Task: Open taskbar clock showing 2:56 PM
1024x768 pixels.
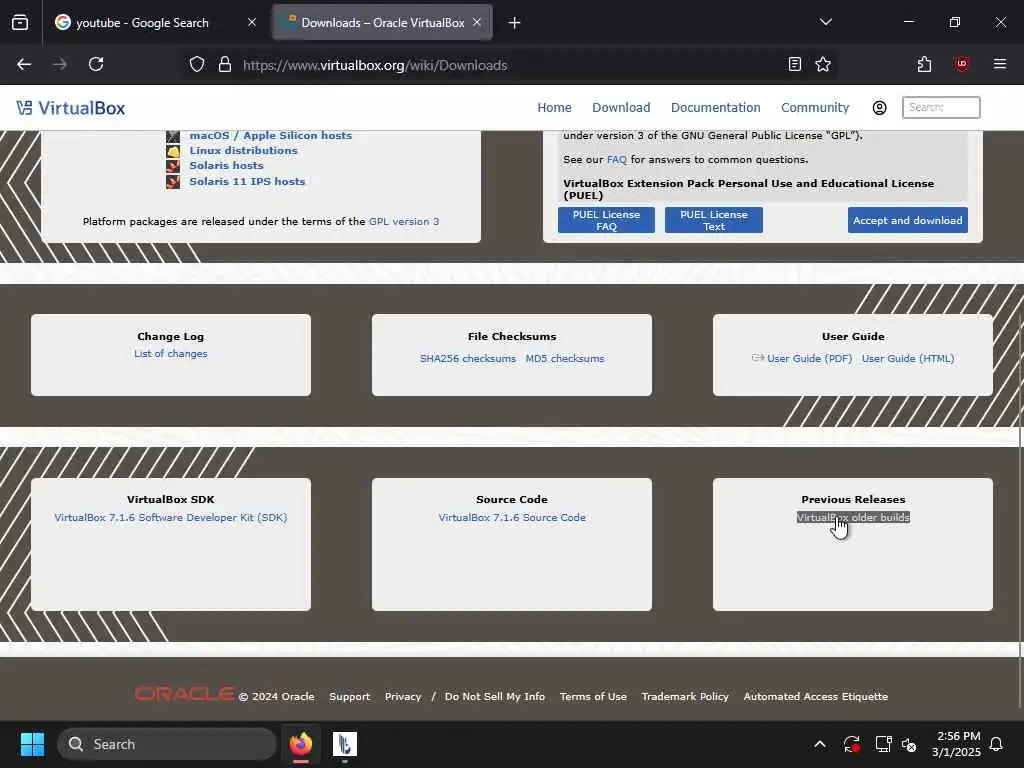Action: pyautogui.click(x=955, y=744)
